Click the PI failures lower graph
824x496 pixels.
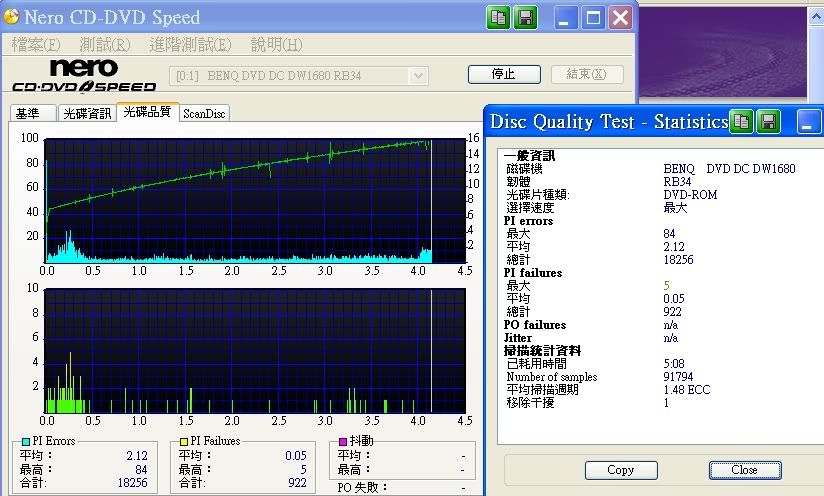click(x=255, y=350)
